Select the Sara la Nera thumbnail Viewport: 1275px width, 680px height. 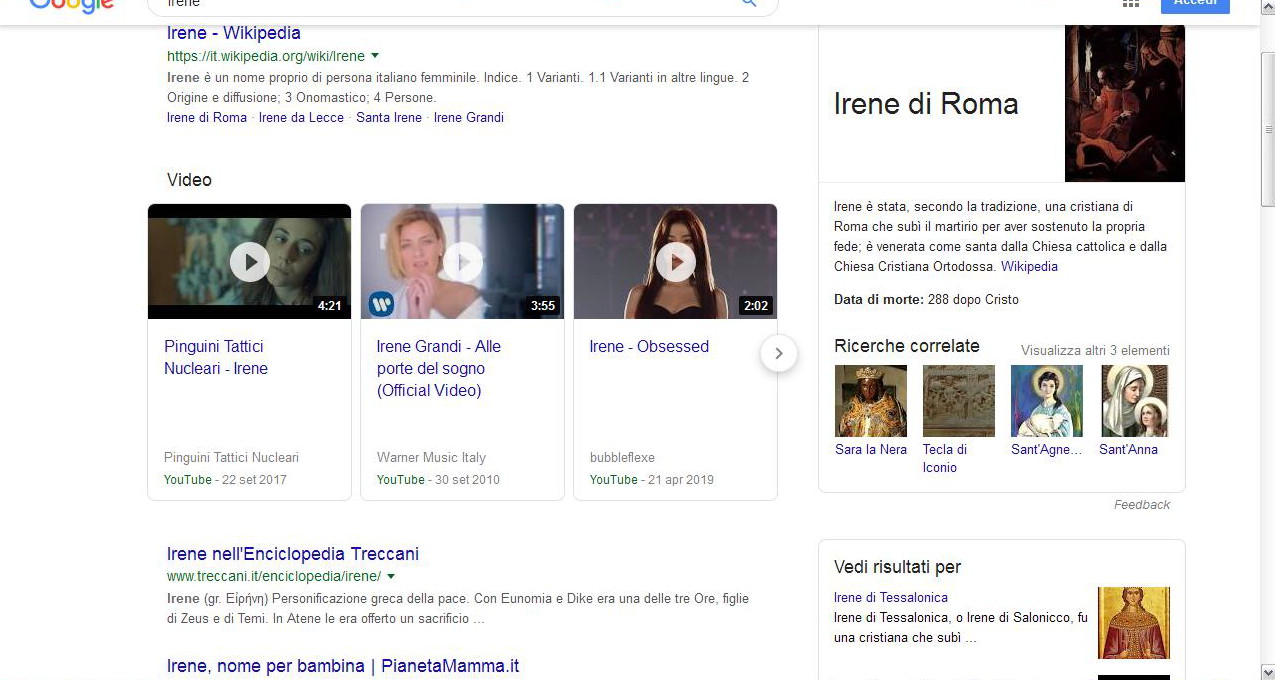[x=871, y=401]
